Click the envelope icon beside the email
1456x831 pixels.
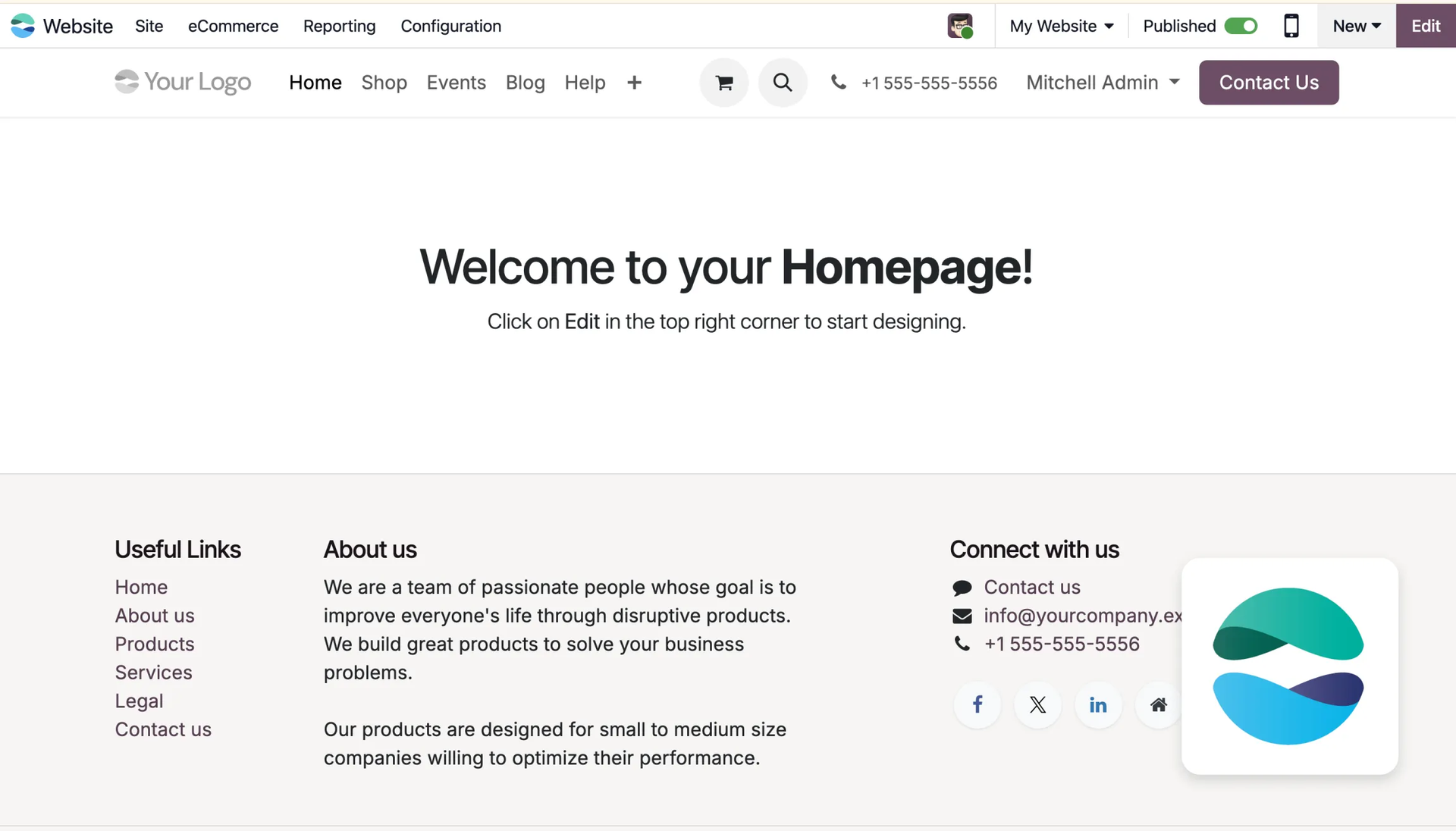[962, 616]
